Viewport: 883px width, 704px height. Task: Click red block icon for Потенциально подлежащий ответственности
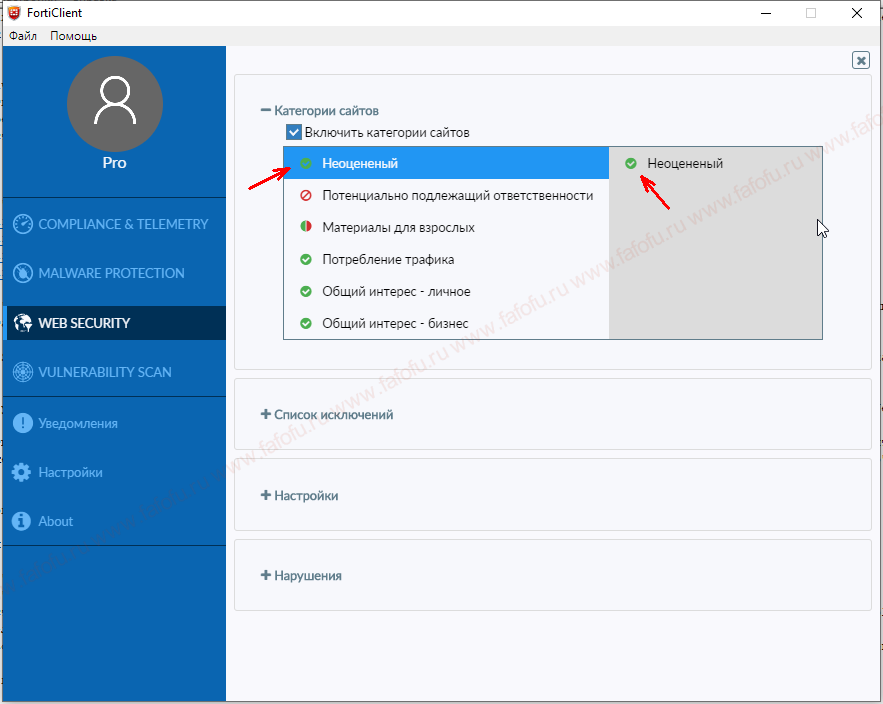[x=306, y=195]
